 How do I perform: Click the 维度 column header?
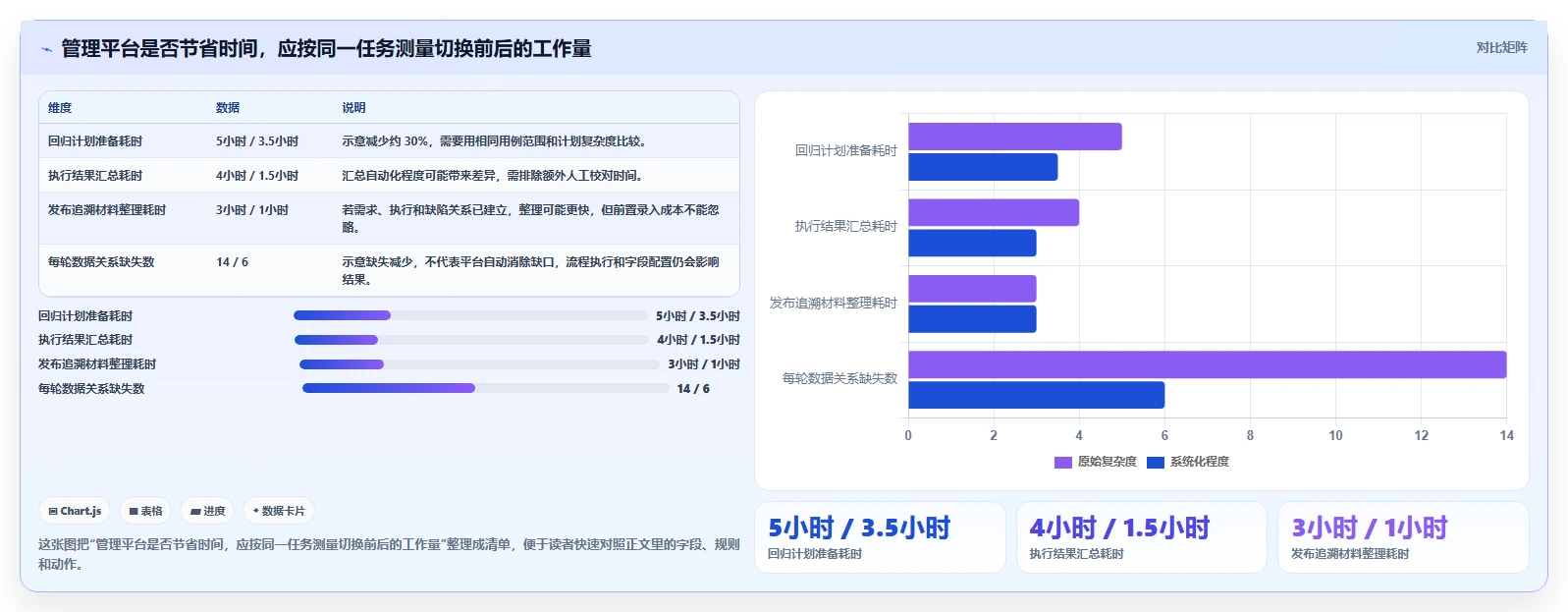click(60, 108)
